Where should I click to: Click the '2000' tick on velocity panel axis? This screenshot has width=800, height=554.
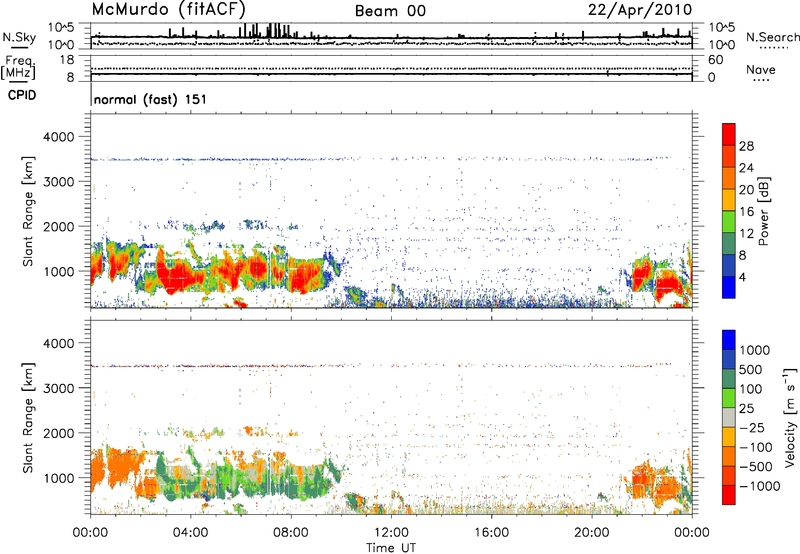(x=59, y=433)
